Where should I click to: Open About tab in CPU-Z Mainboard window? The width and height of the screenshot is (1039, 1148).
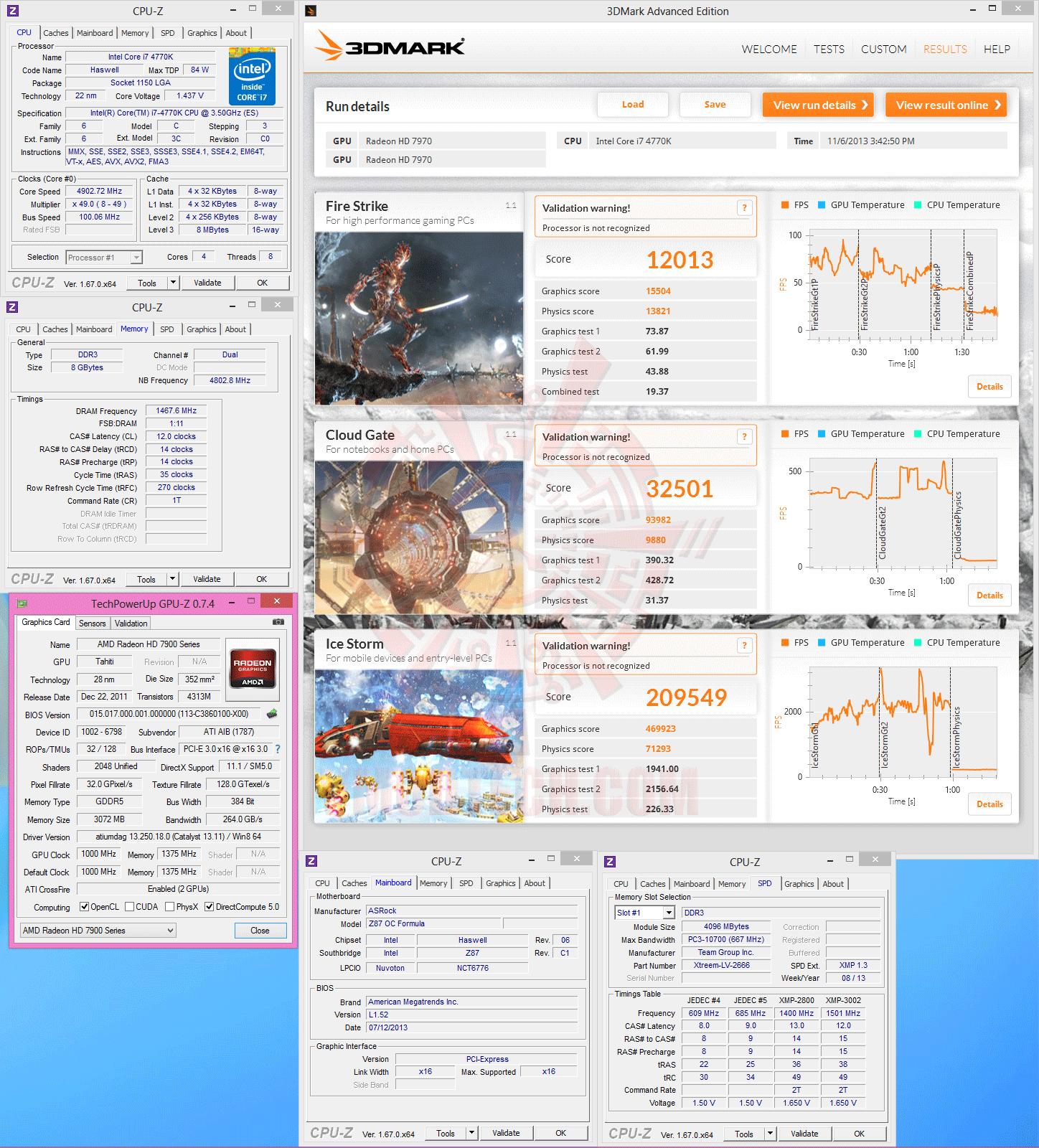click(x=535, y=883)
